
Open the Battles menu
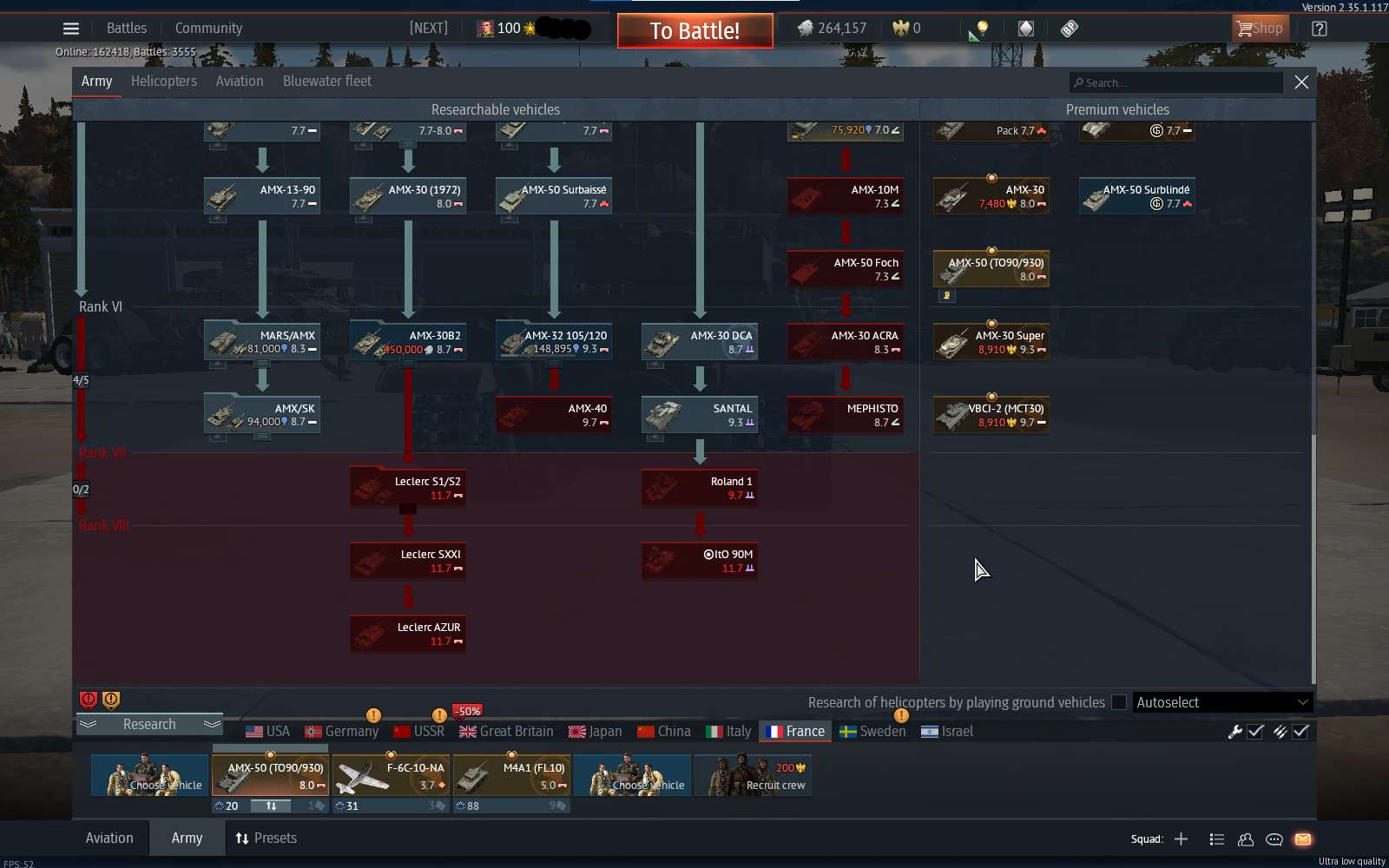127,28
